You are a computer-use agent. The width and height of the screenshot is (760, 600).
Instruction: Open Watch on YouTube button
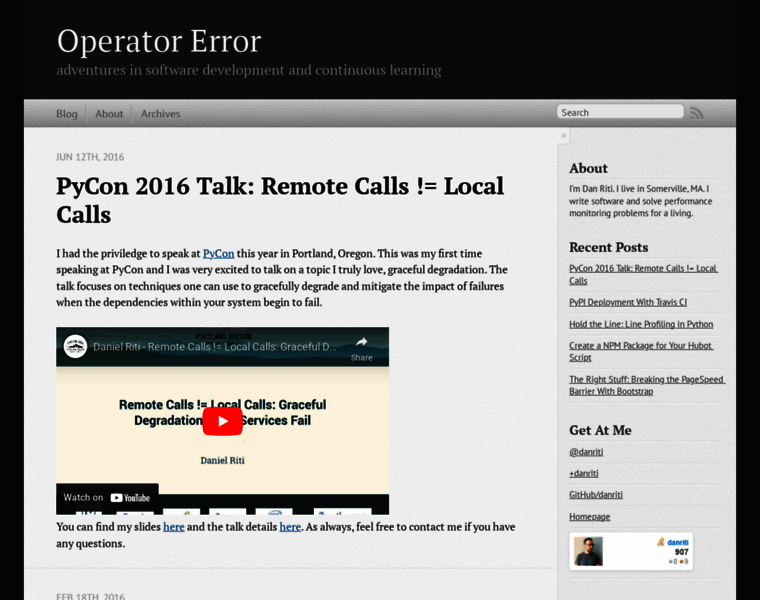107,498
